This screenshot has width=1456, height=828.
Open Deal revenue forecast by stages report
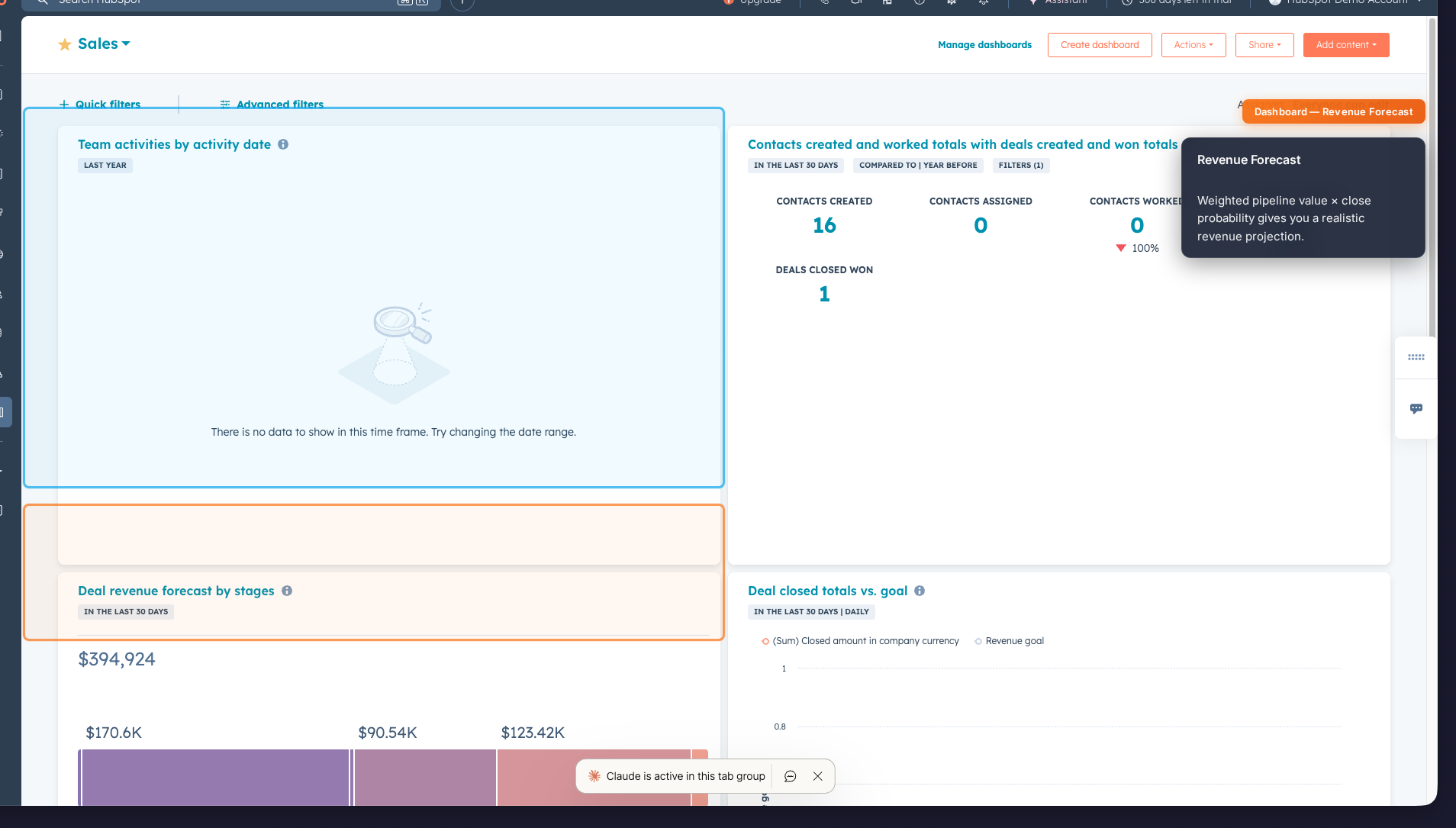coord(176,591)
